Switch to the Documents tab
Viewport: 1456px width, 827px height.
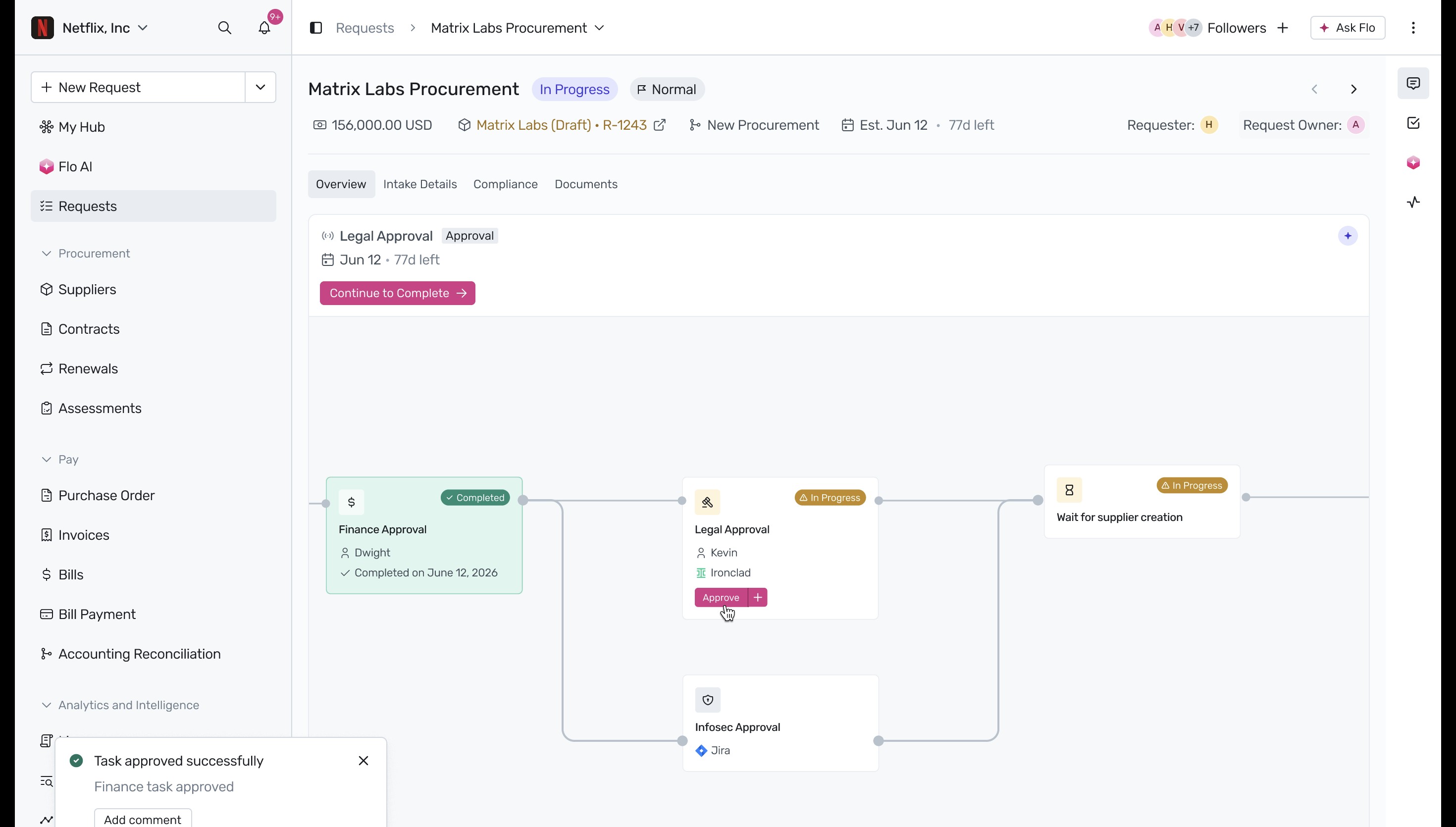[x=586, y=184]
